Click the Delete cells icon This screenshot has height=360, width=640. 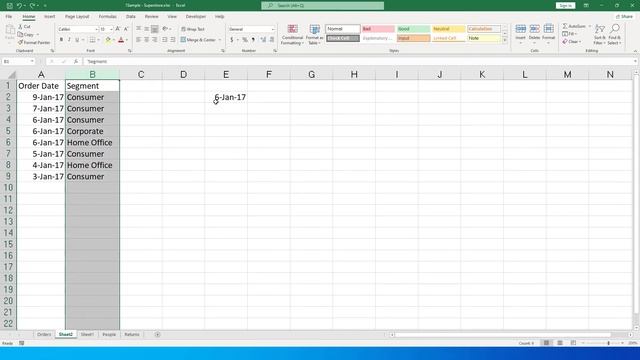(x=534, y=29)
